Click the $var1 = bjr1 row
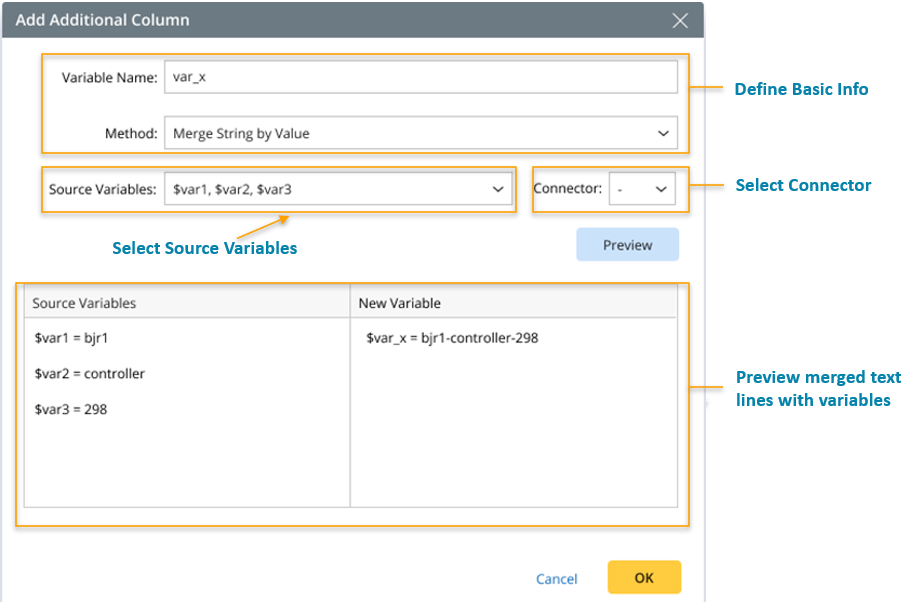 (x=71, y=338)
